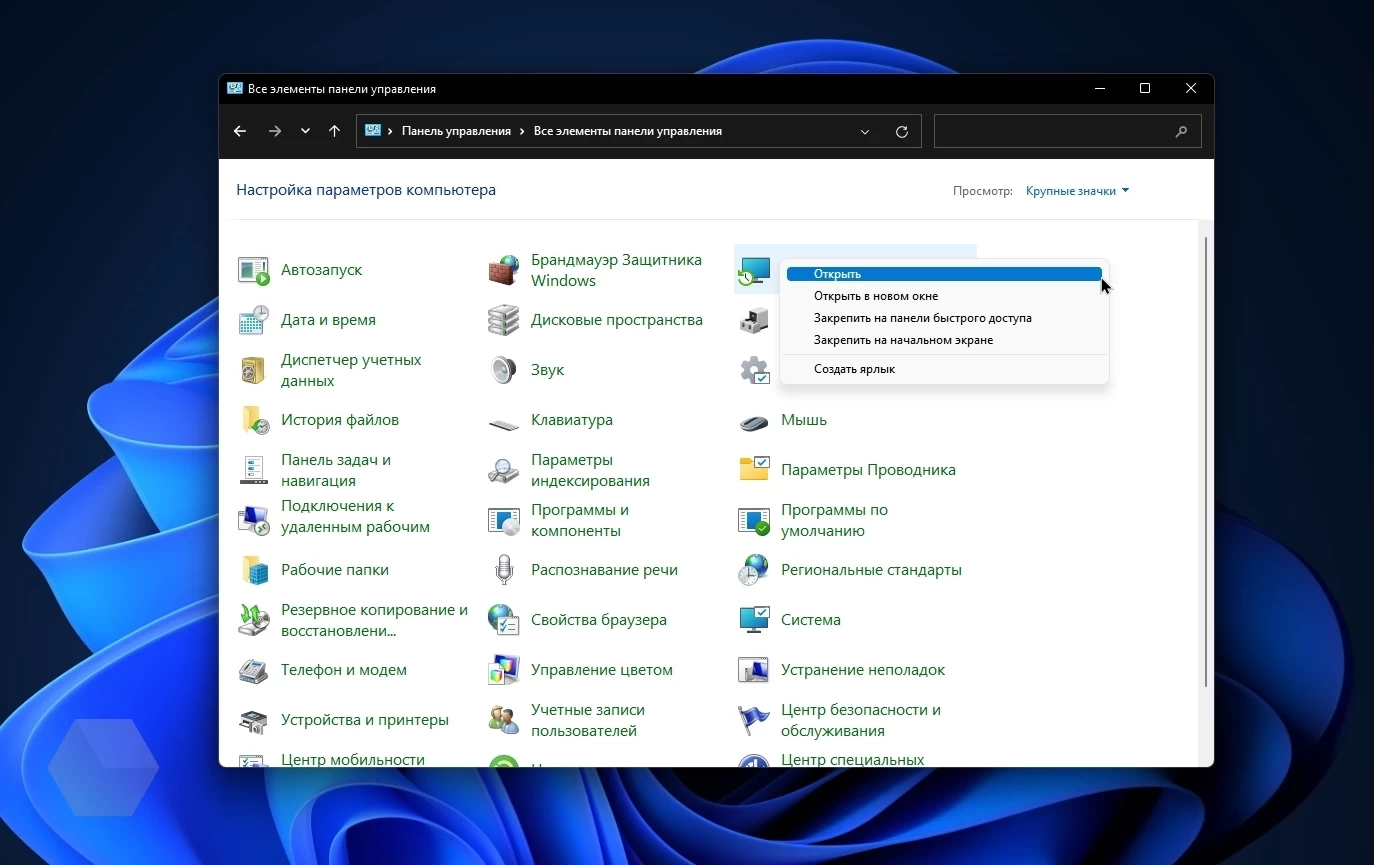The width and height of the screenshot is (1374, 865).
Task: Click Программы по умолчанию icon
Action: [754, 520]
